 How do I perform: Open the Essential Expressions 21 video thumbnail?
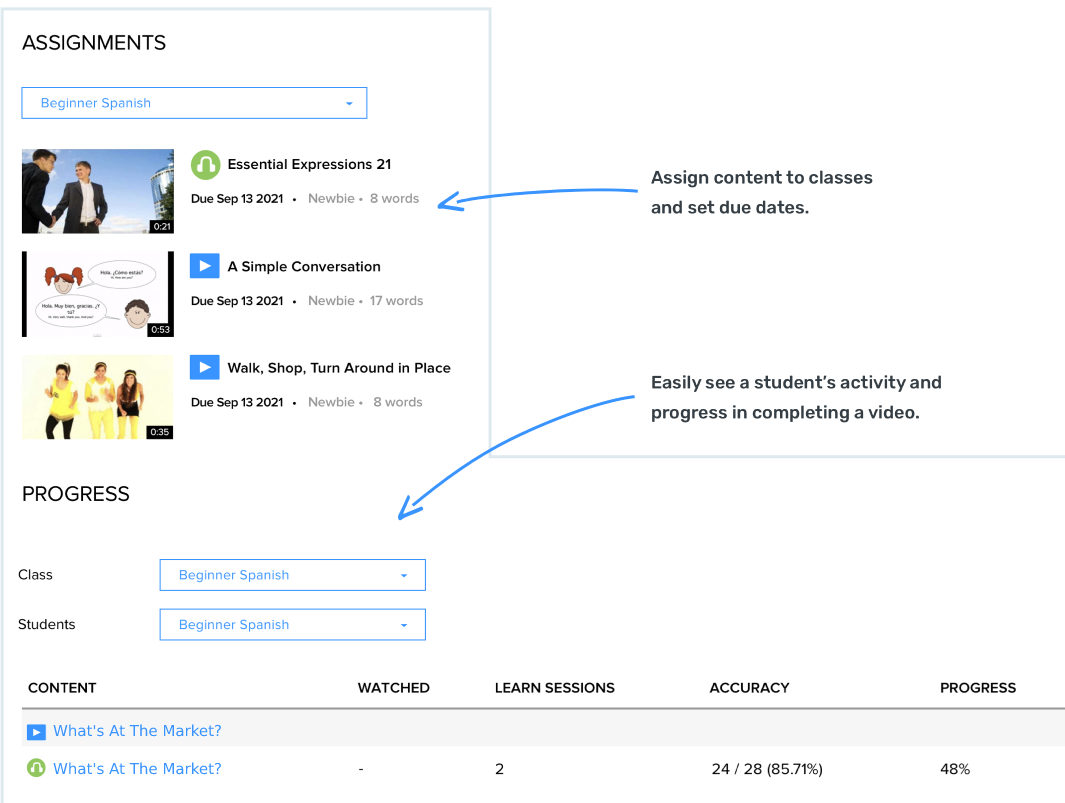click(98, 191)
